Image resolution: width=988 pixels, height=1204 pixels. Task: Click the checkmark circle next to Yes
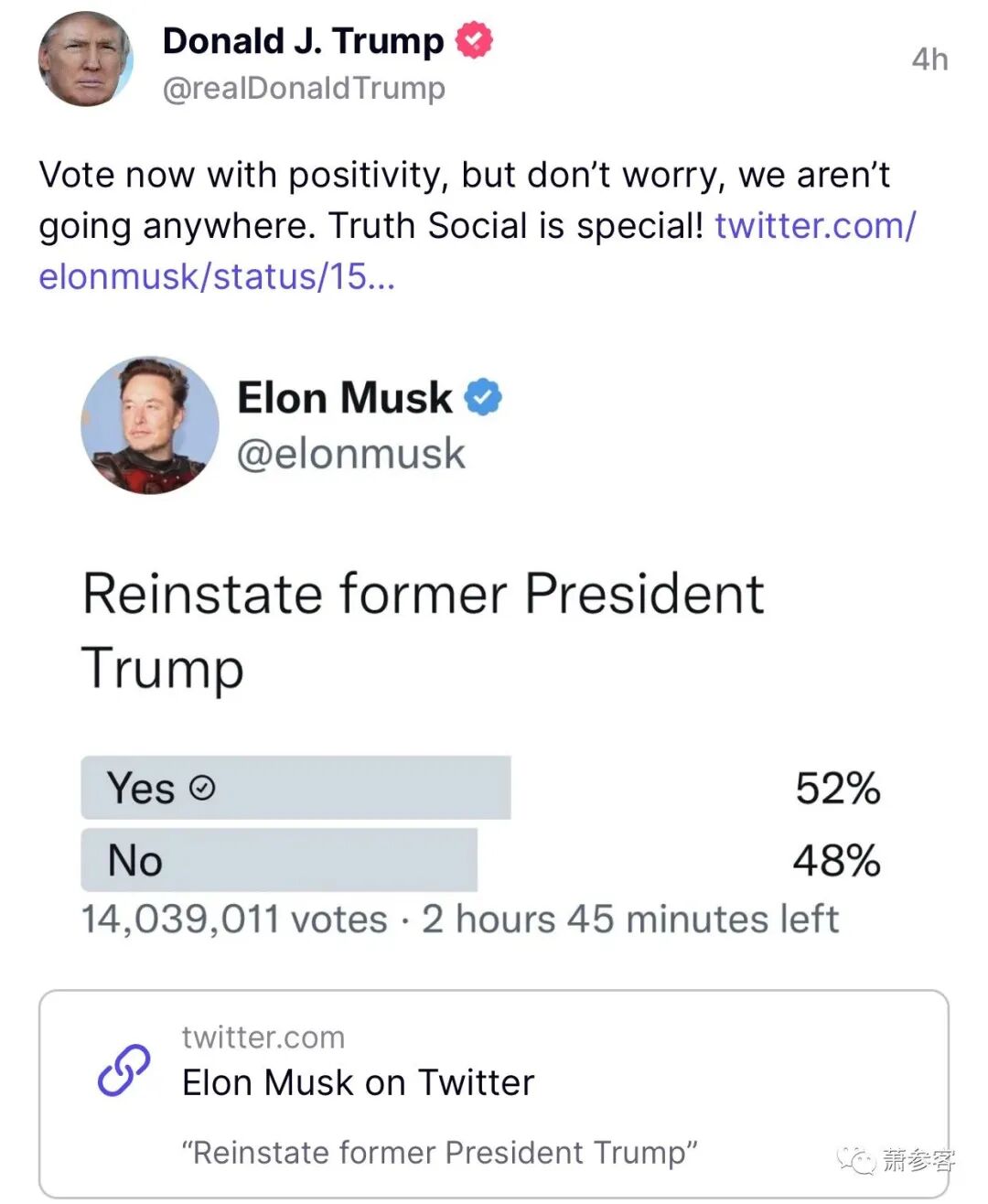click(201, 788)
